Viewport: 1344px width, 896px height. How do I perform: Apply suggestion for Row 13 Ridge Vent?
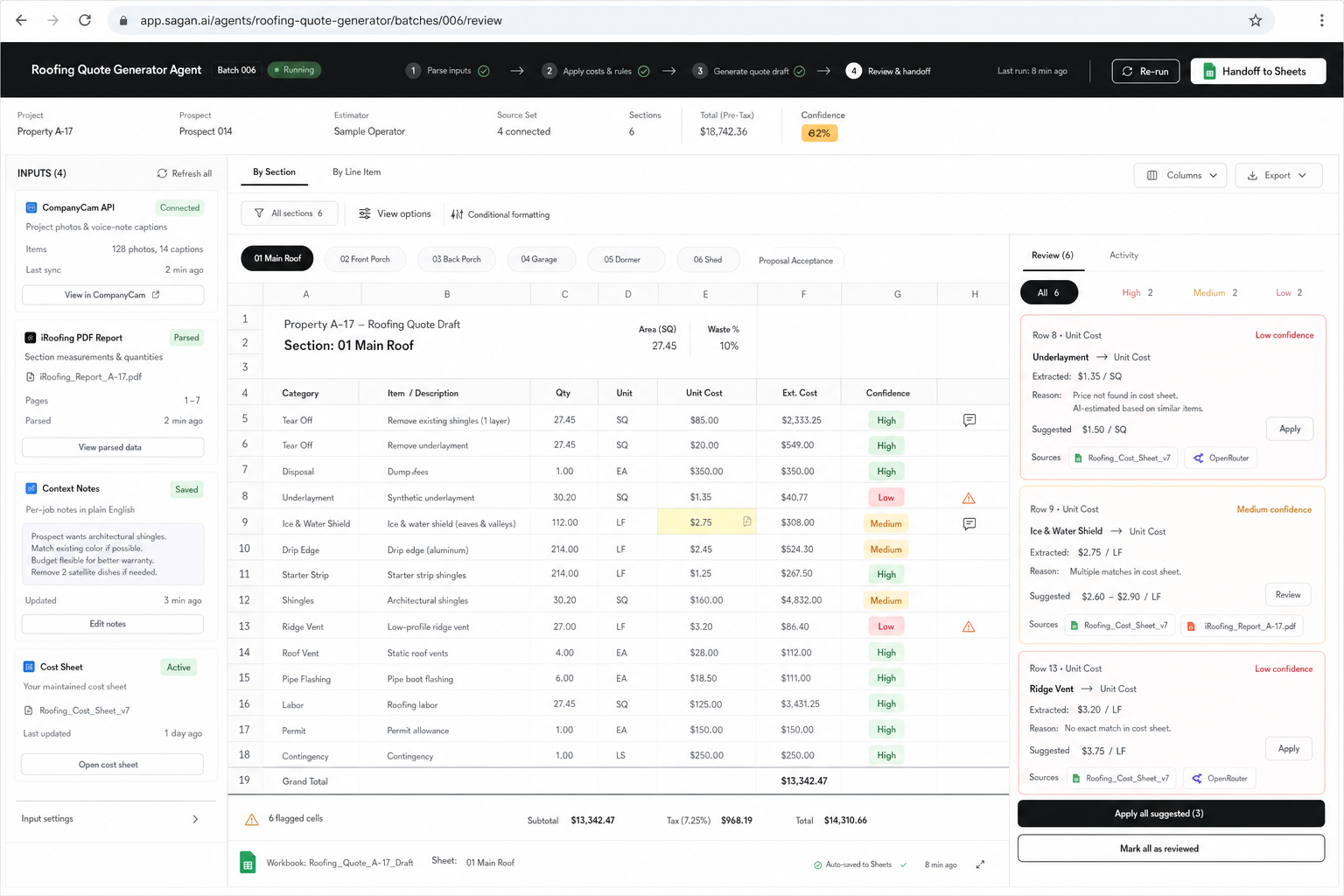[1289, 749]
